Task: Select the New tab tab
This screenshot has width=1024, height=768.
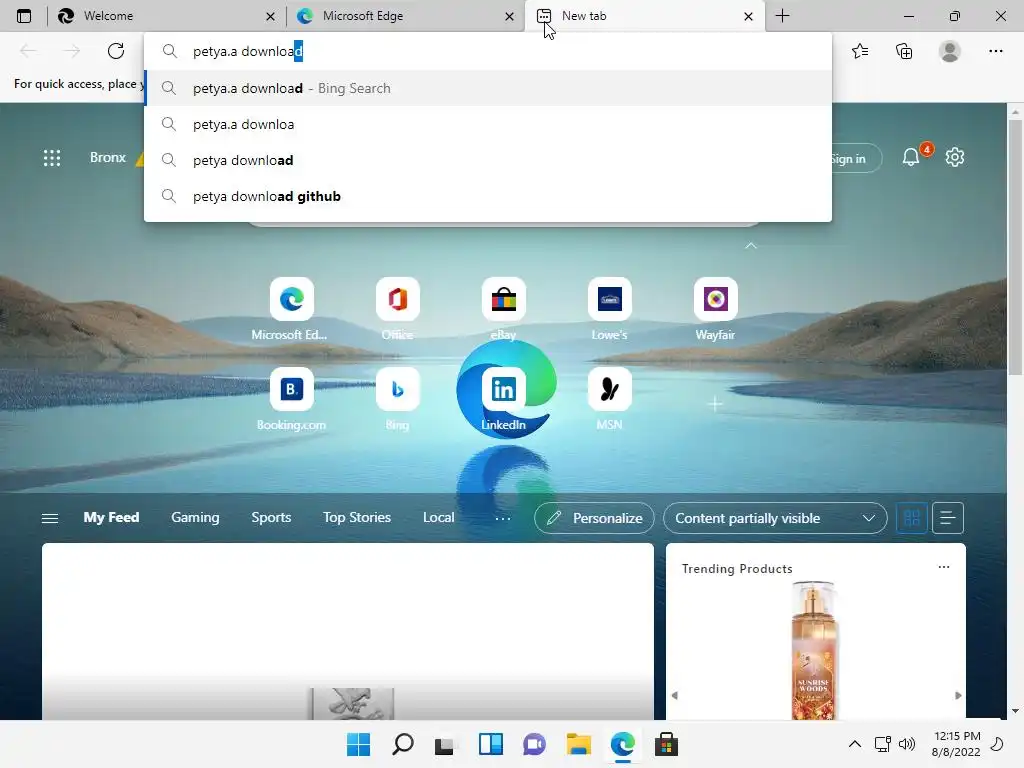Action: (x=644, y=16)
